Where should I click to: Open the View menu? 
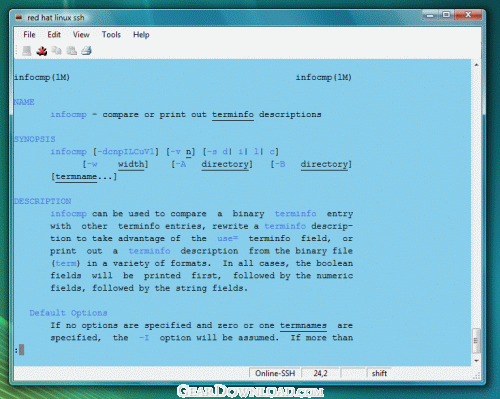[x=81, y=35]
